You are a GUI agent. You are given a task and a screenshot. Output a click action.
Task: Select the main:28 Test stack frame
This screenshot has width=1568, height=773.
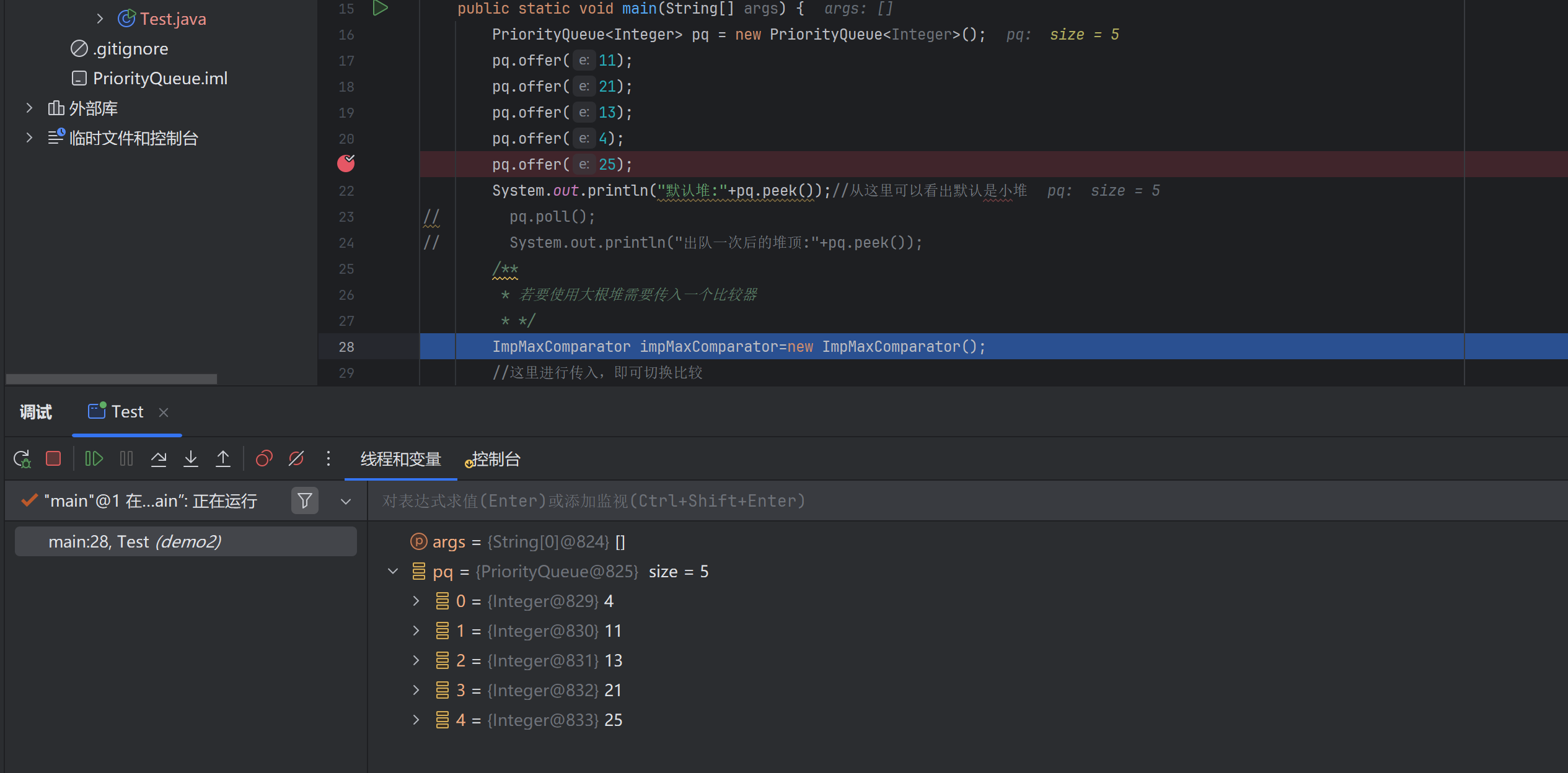[185, 541]
